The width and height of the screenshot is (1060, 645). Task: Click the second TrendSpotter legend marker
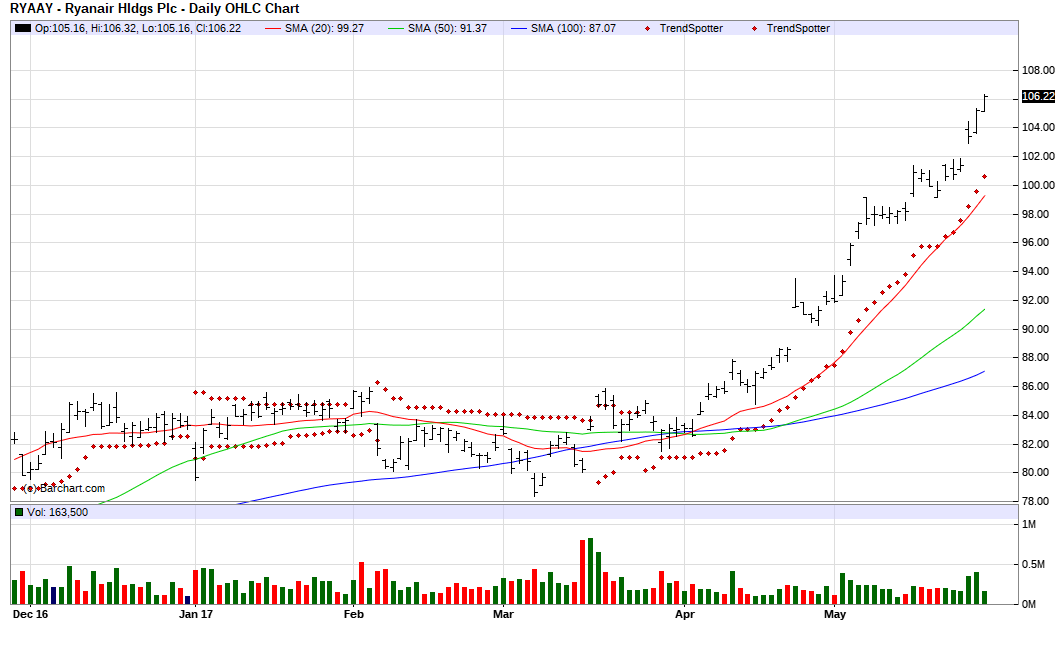tap(754, 28)
